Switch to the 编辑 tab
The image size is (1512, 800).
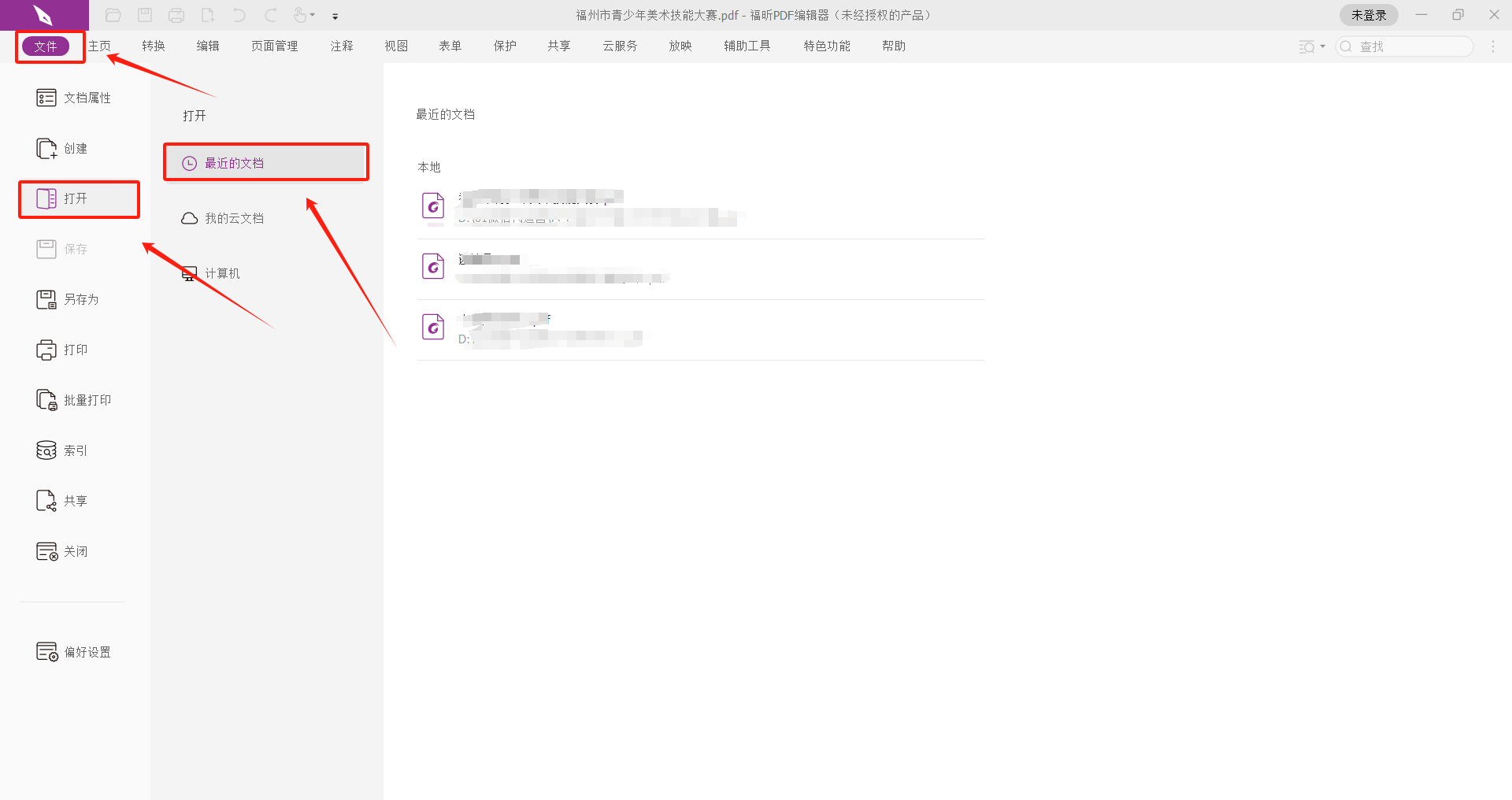click(x=208, y=46)
